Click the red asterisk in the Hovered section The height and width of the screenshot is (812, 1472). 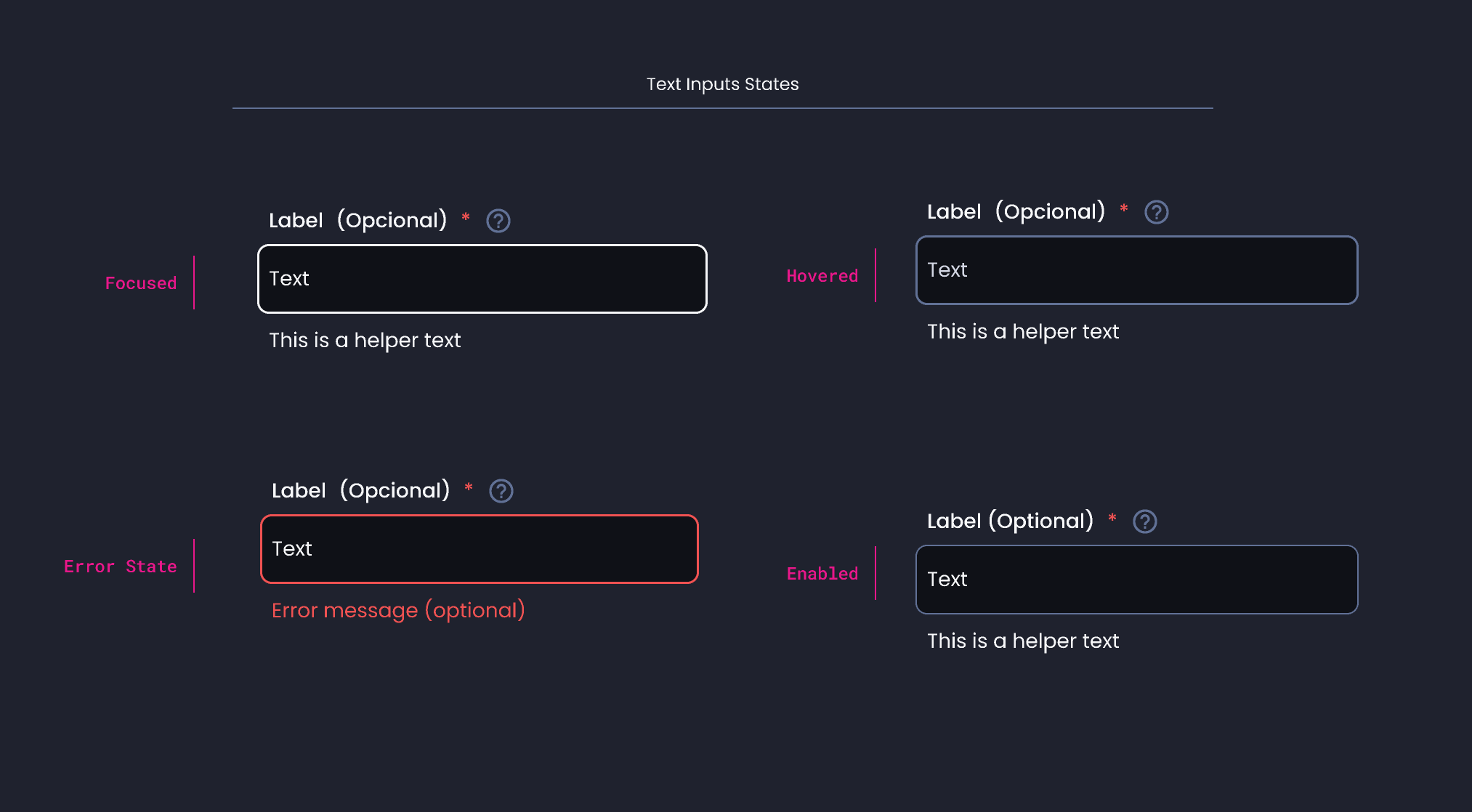pyautogui.click(x=1123, y=211)
